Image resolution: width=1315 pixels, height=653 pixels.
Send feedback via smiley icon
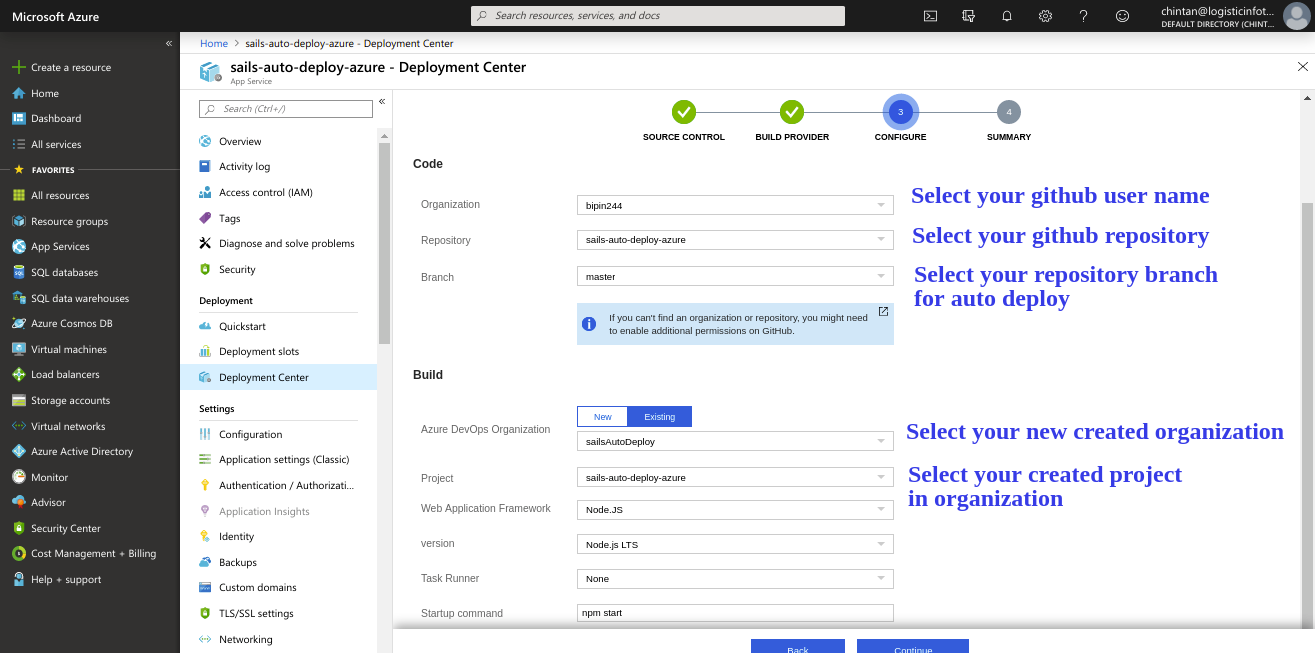1122,16
